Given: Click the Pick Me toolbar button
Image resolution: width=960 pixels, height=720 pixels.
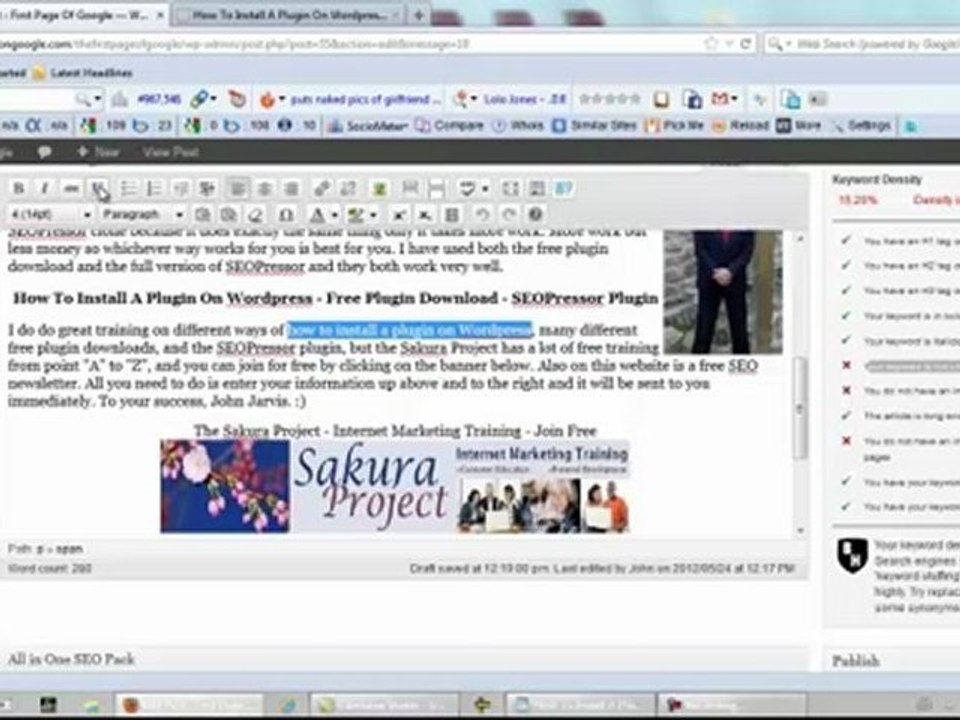Looking at the screenshot, I should (675, 126).
